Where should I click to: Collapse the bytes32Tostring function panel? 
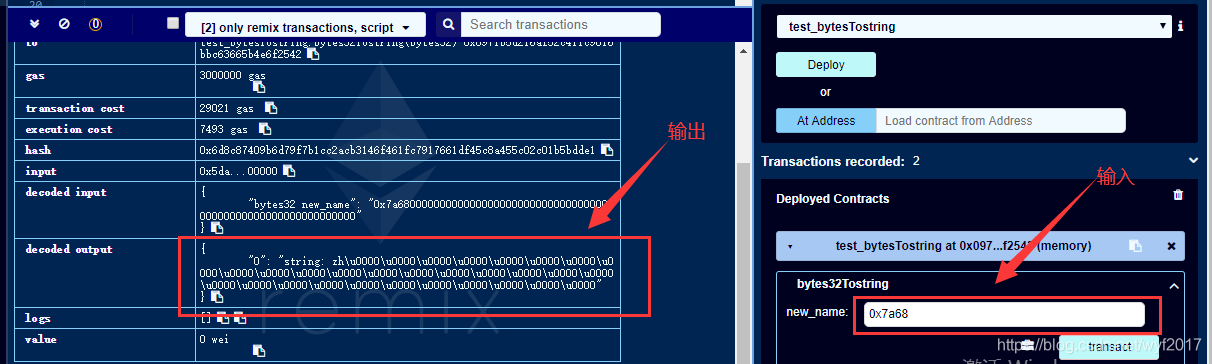click(x=1174, y=285)
